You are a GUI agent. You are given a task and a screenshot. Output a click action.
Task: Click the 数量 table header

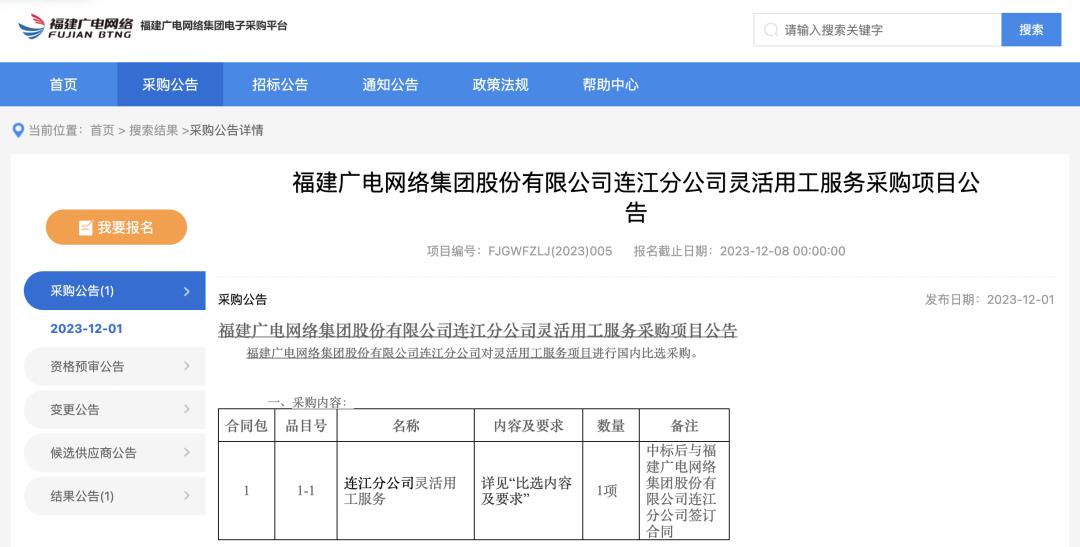(x=611, y=426)
